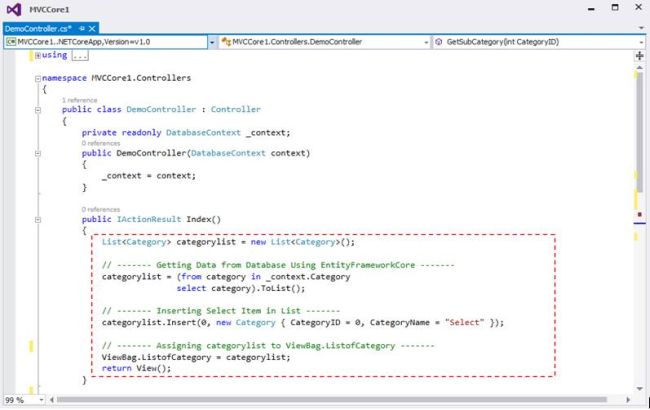This screenshot has height=410, width=650.
Task: Collapse the Index() method block
Action: 38,220
